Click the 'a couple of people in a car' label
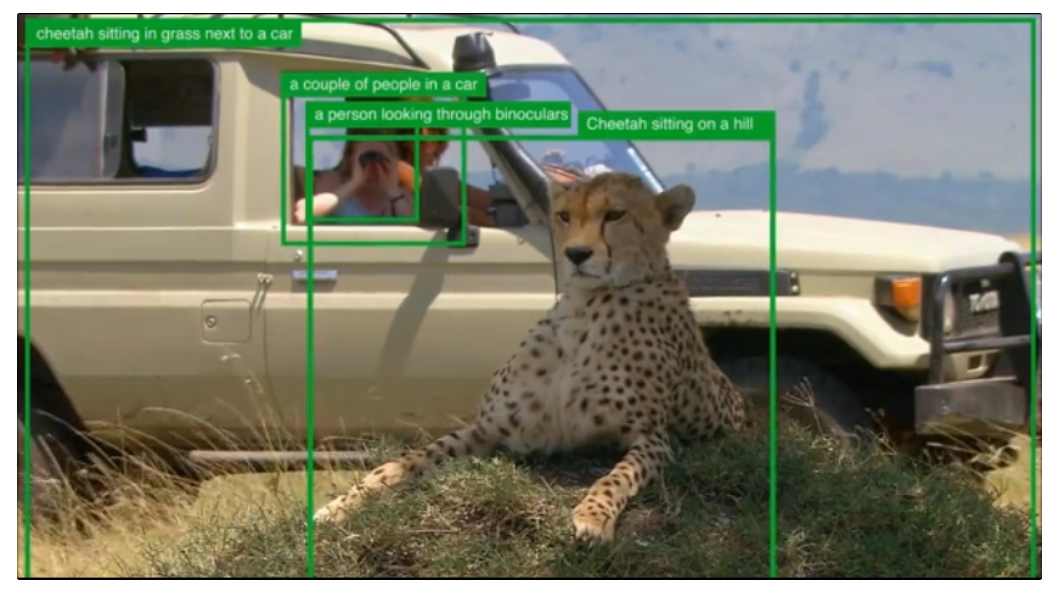Screen dimensions: 1058x603 tap(383, 84)
